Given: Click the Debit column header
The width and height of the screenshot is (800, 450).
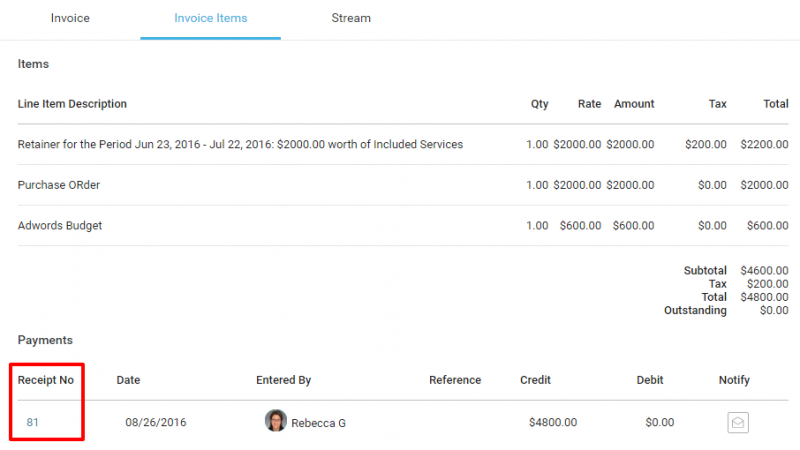Looking at the screenshot, I should (650, 380).
